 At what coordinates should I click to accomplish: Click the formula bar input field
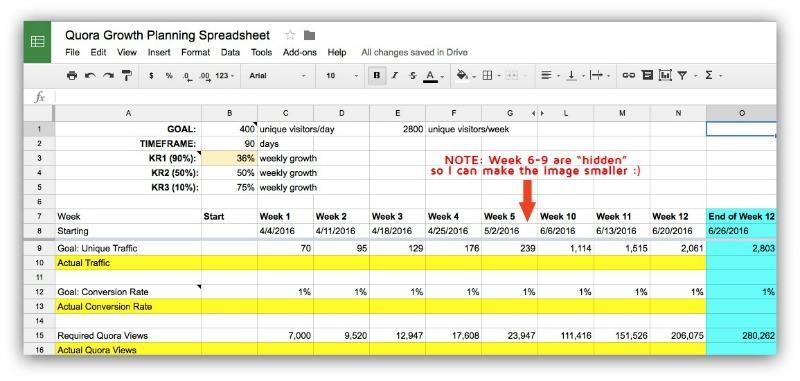pyautogui.click(x=415, y=97)
